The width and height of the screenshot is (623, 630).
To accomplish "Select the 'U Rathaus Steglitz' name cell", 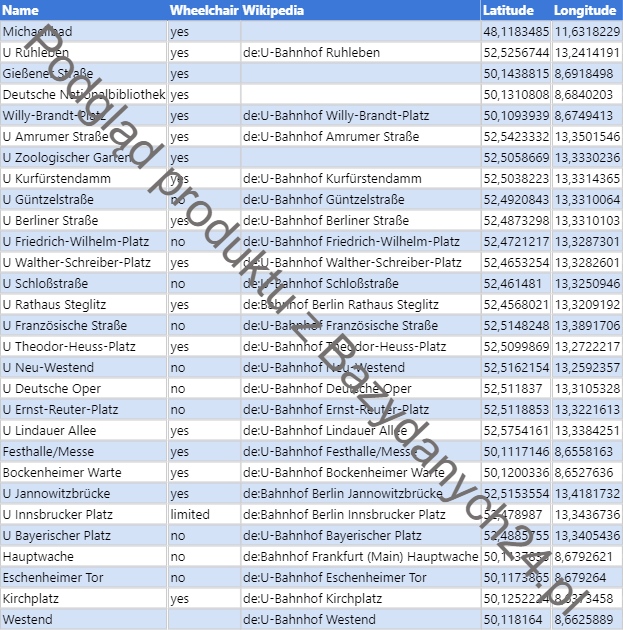I will coord(84,305).
